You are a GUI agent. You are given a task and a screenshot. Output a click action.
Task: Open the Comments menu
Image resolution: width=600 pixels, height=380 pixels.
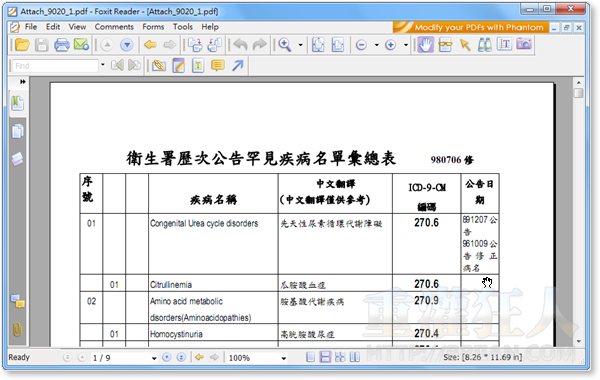coord(114,27)
